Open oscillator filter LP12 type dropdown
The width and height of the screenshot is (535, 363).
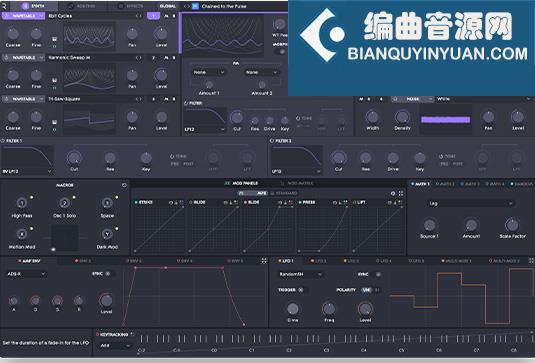point(205,129)
